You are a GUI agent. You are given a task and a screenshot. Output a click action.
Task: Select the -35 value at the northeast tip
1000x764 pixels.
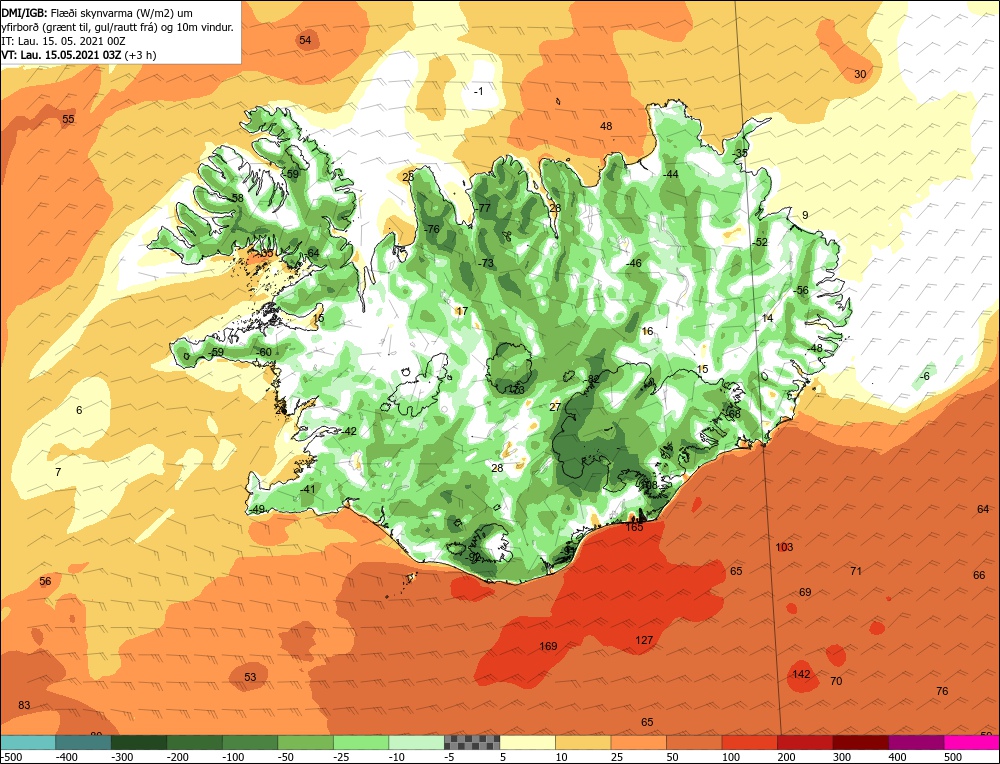pyautogui.click(x=740, y=154)
